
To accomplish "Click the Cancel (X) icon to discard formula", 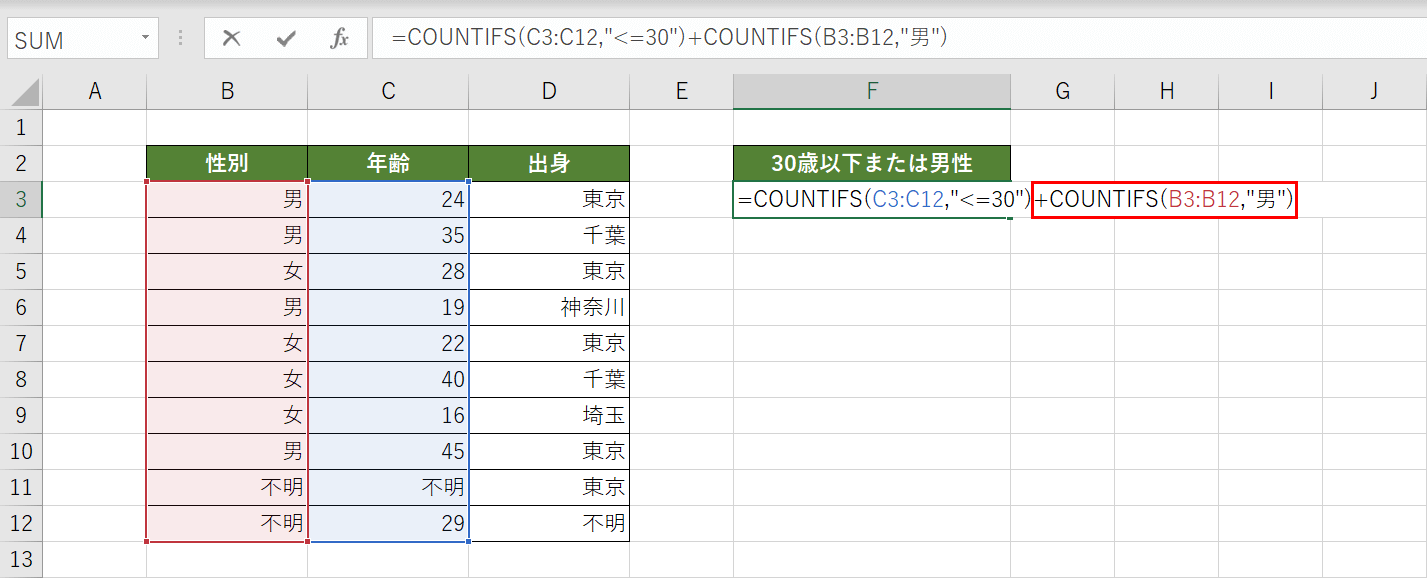I will click(x=231, y=39).
